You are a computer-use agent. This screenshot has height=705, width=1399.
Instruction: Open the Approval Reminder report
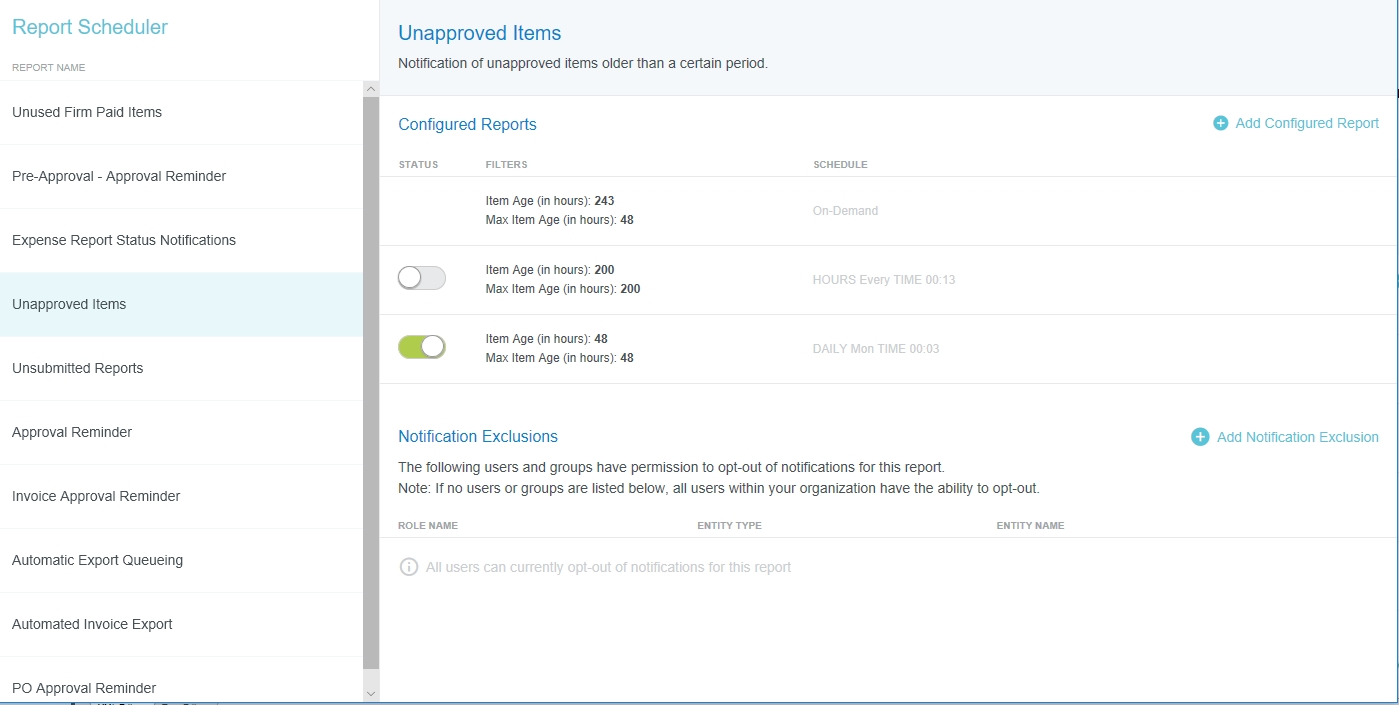(x=72, y=432)
